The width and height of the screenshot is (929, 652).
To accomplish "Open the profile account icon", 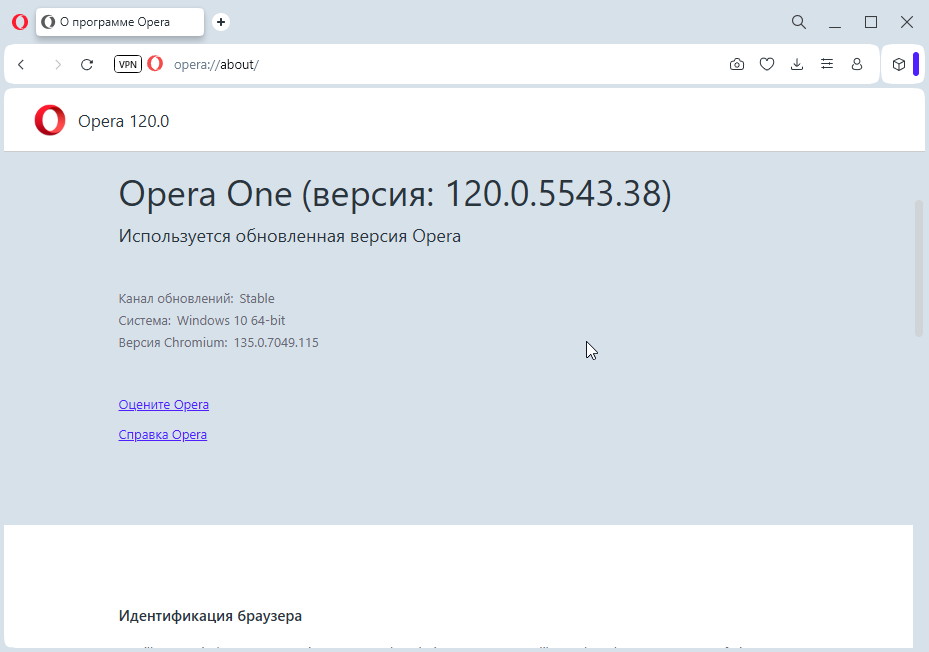I will pos(857,64).
